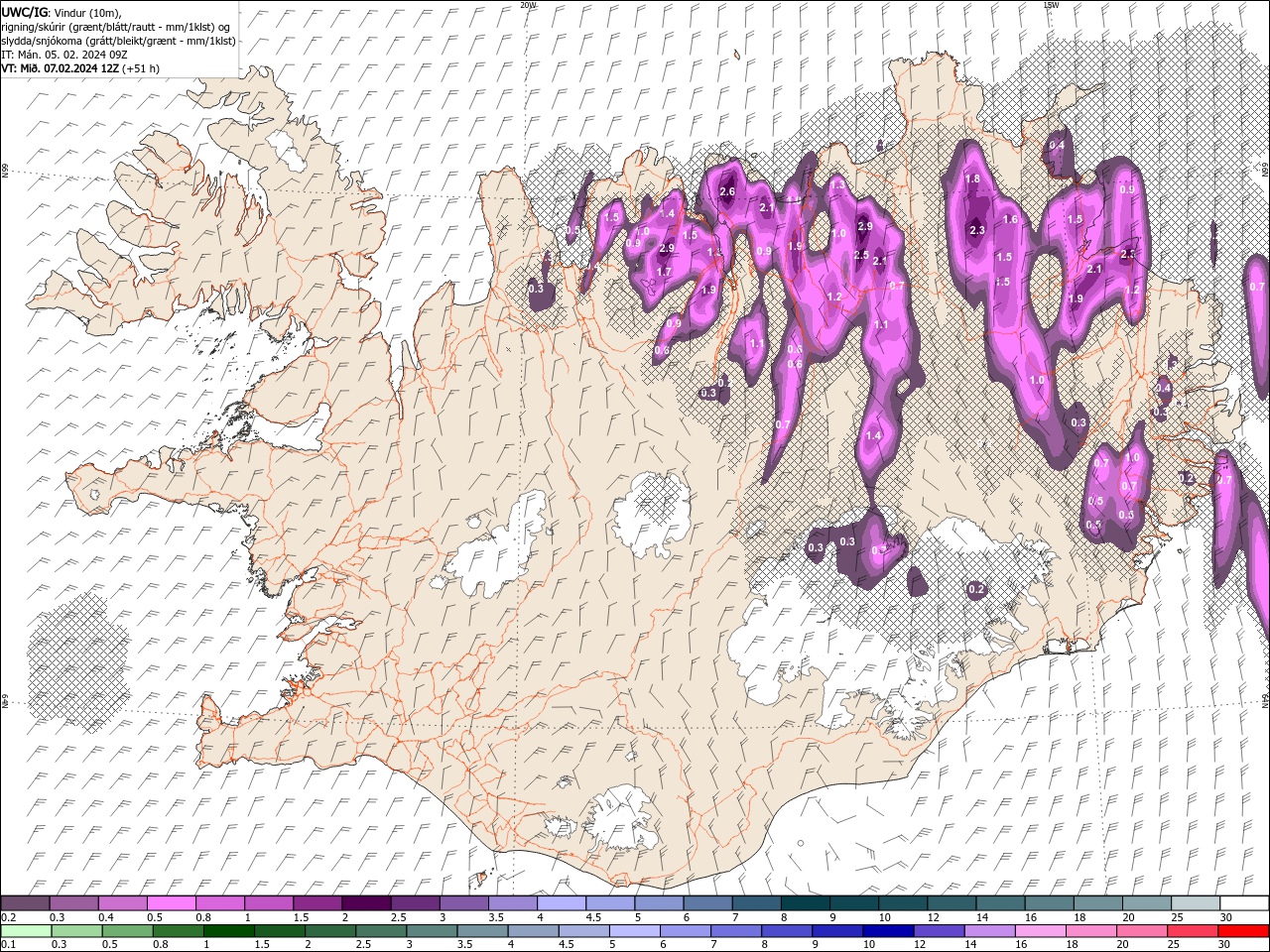This screenshot has height=952, width=1270.
Task: Click the "20W" longitude label on the top edge
Action: (528, 5)
